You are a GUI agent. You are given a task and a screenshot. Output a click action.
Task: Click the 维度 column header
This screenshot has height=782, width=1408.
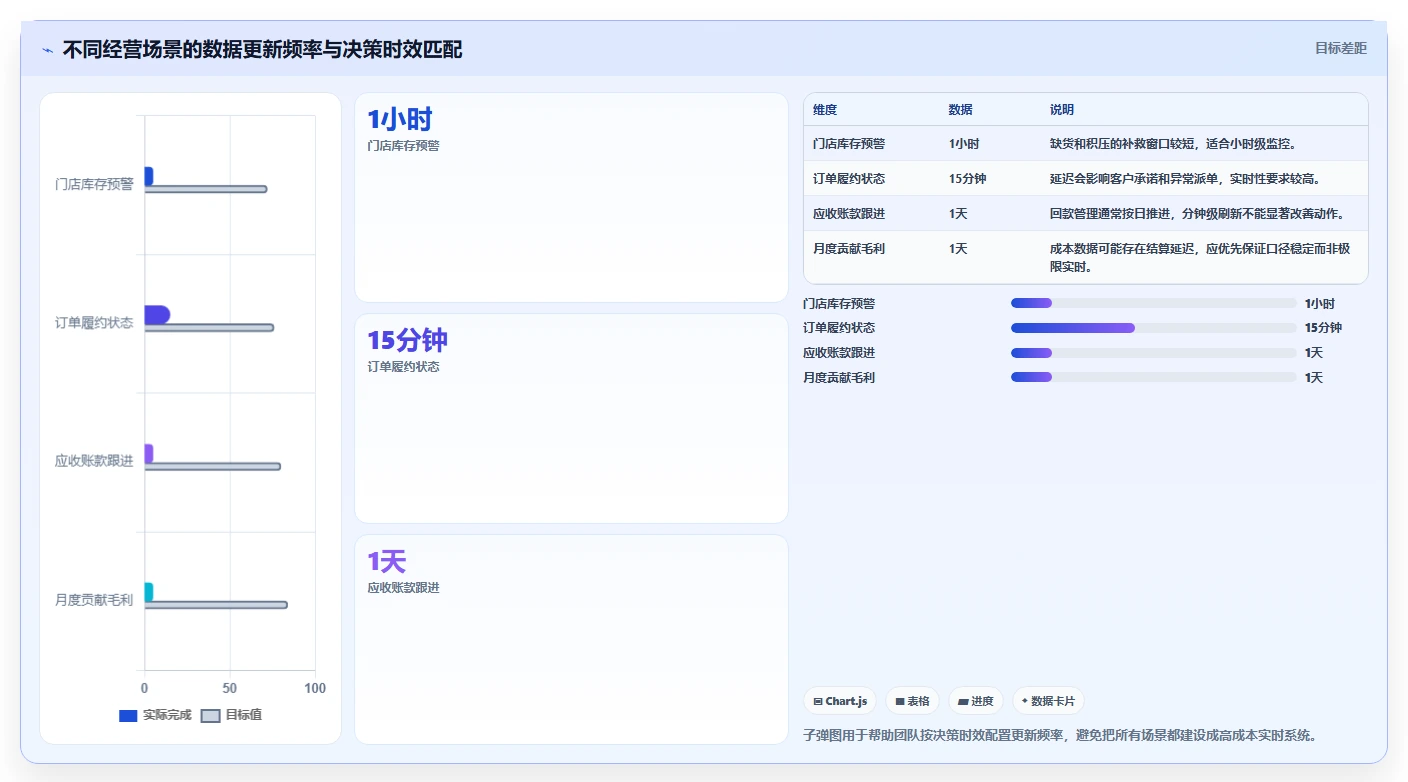pos(825,110)
